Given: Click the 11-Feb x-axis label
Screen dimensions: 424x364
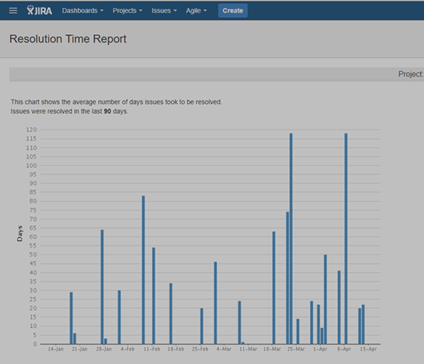Looking at the screenshot, I should coord(152,349).
